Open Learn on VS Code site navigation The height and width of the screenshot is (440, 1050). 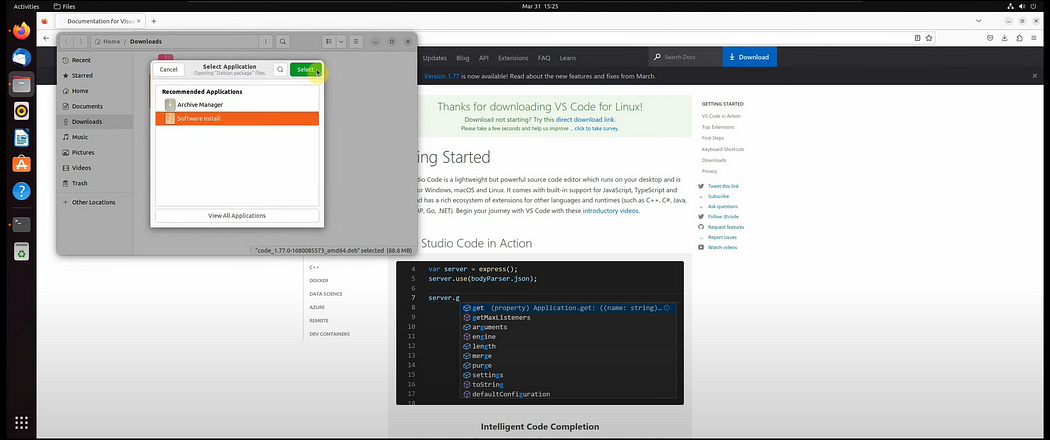pos(568,58)
